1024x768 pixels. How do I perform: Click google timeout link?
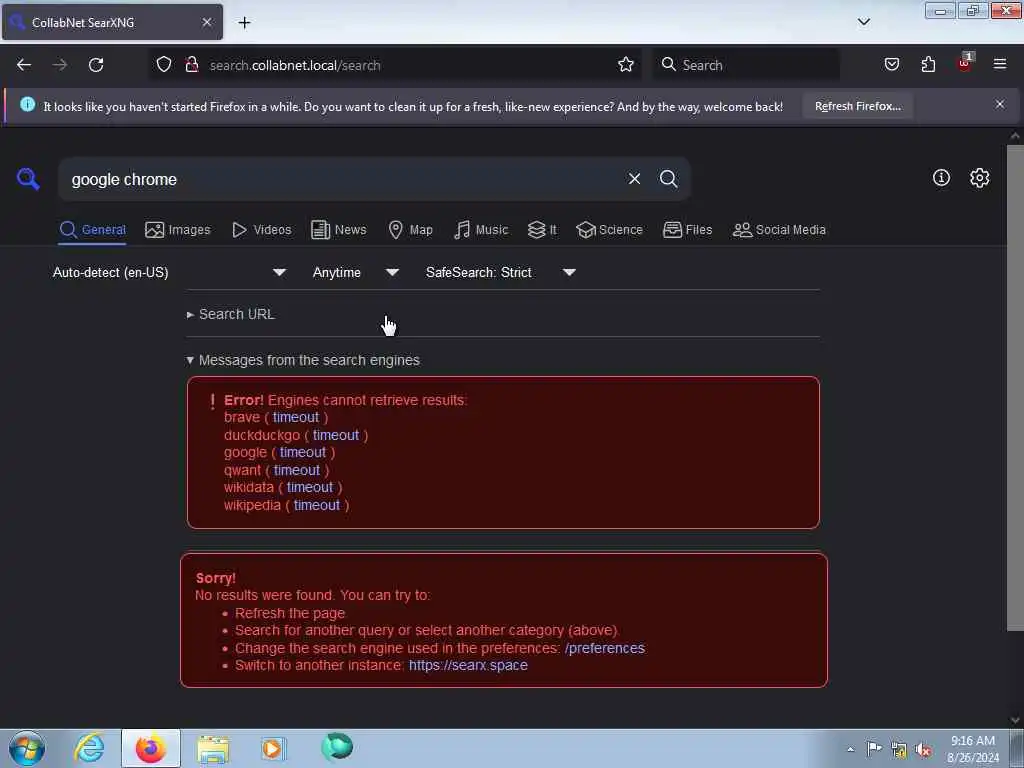point(302,453)
